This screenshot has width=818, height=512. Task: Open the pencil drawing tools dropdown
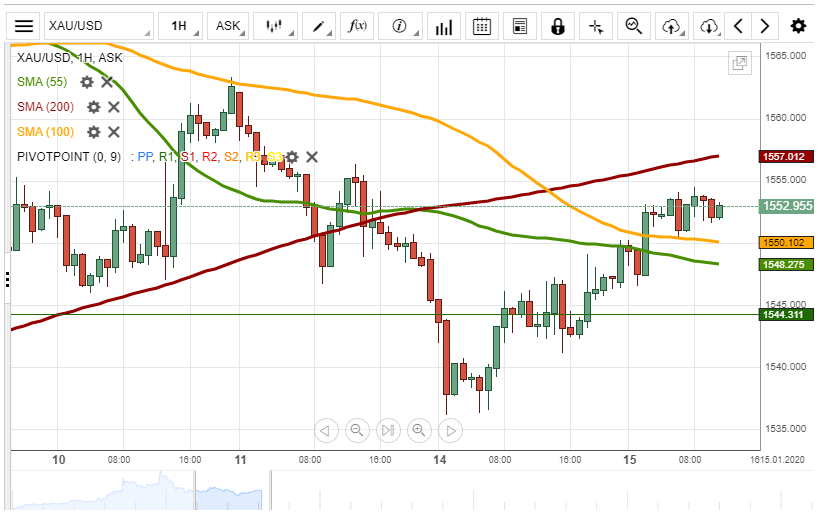point(318,26)
